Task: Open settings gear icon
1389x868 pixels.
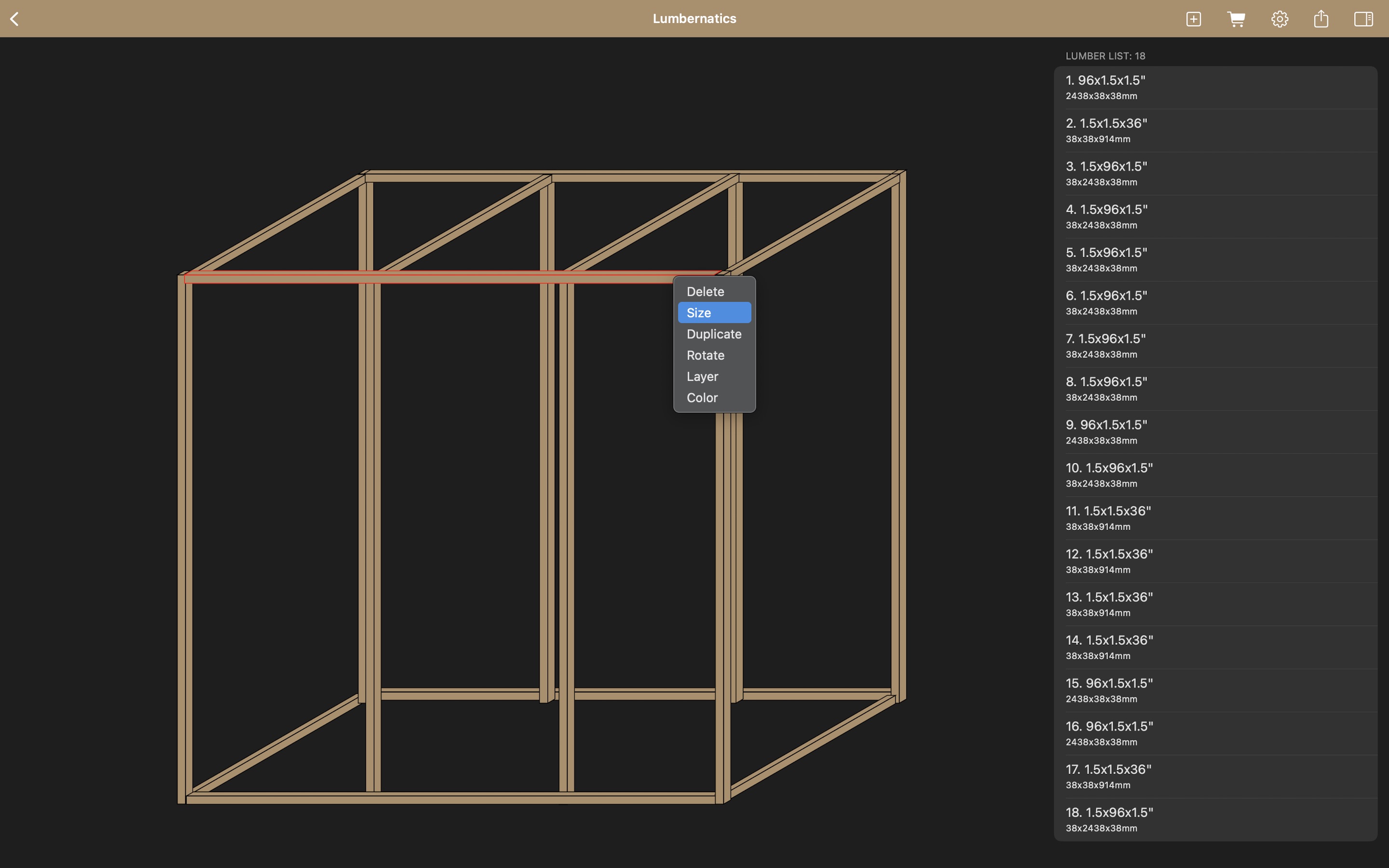Action: 1279,19
